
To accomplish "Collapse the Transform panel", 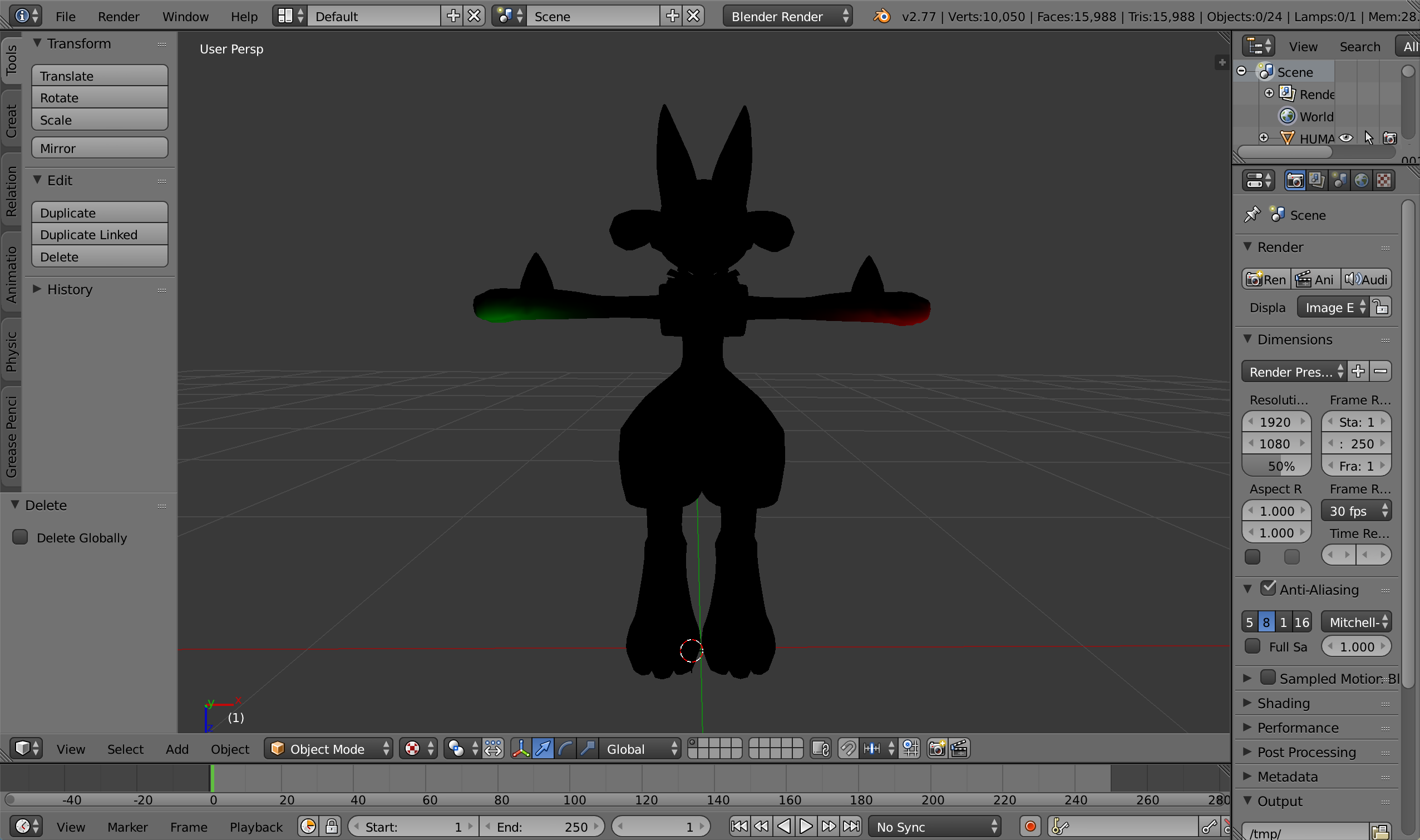I will click(37, 43).
